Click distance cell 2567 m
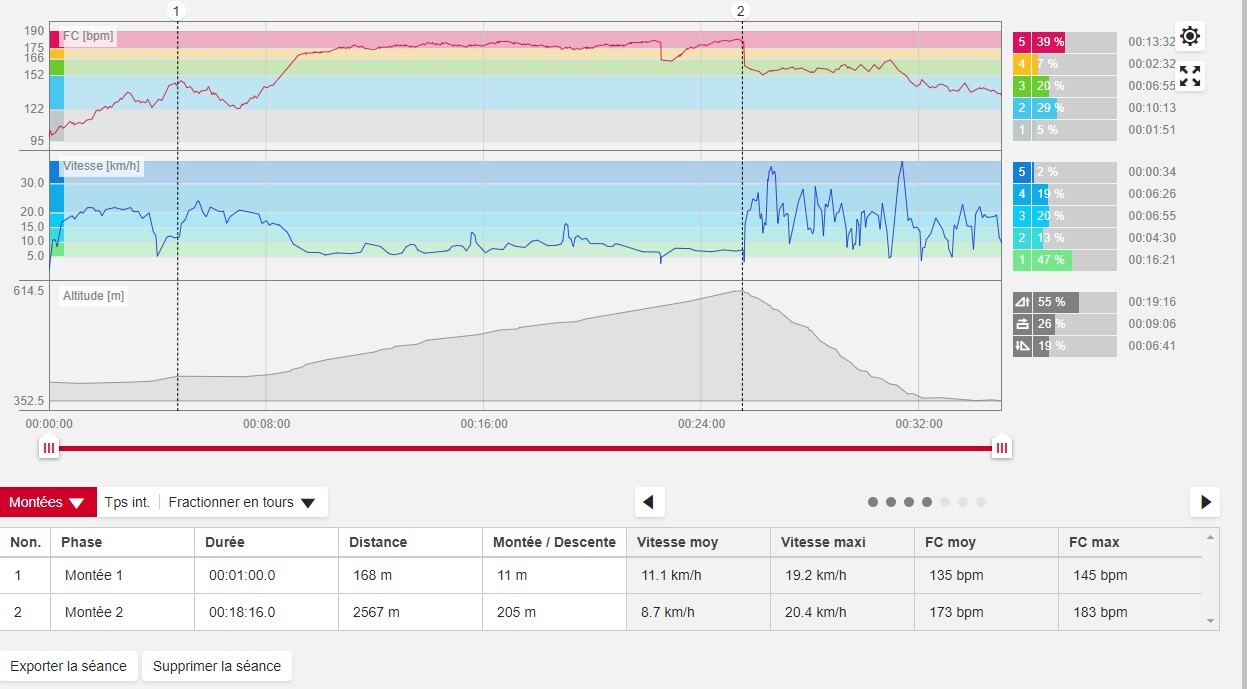Screen dimensions: 1247x689 tap(410, 612)
